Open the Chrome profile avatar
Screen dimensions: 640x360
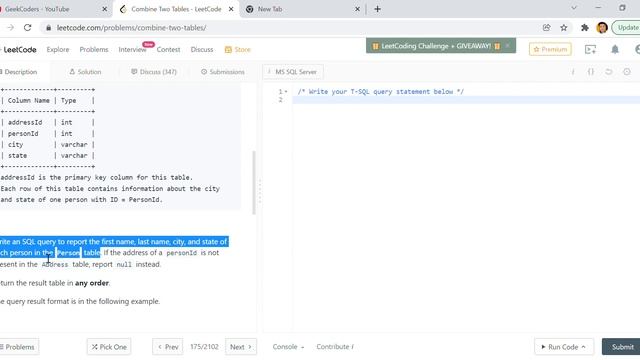[602, 28]
